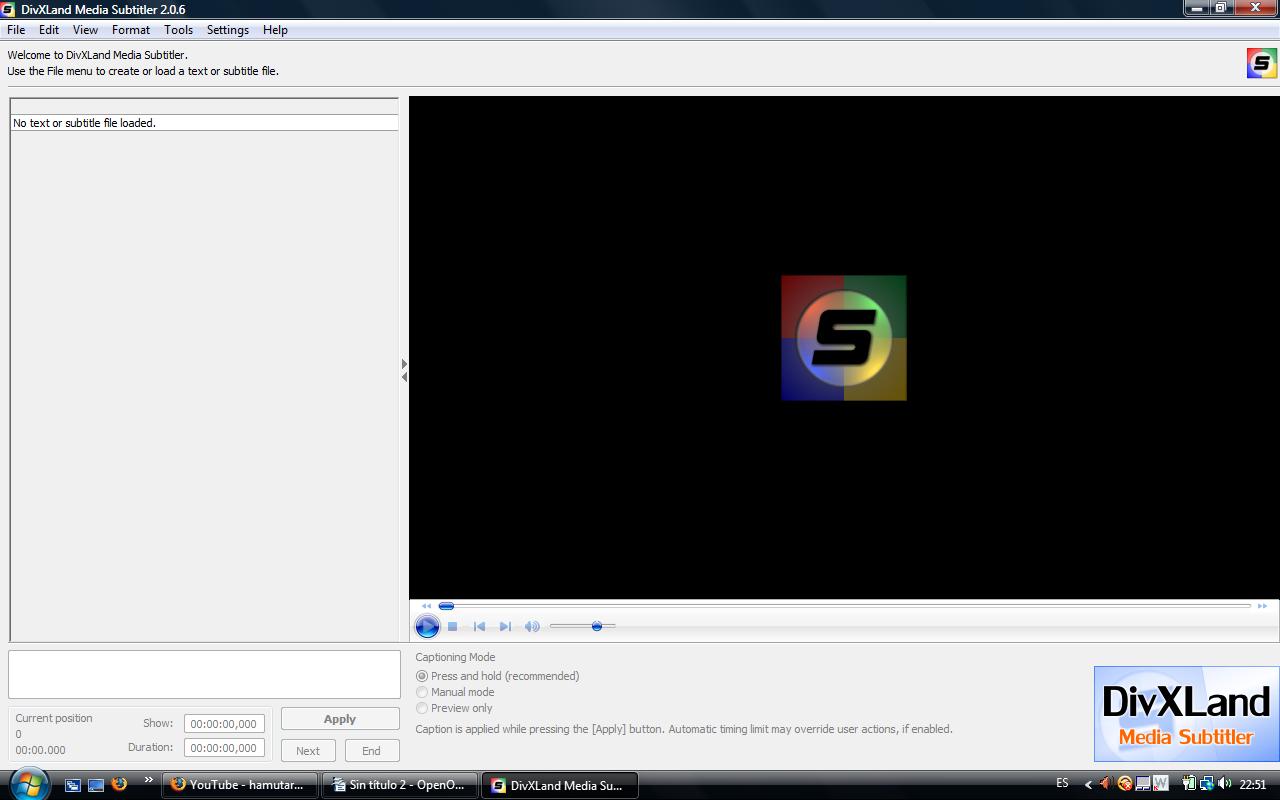Click the End button
This screenshot has height=800, width=1280.
point(371,751)
